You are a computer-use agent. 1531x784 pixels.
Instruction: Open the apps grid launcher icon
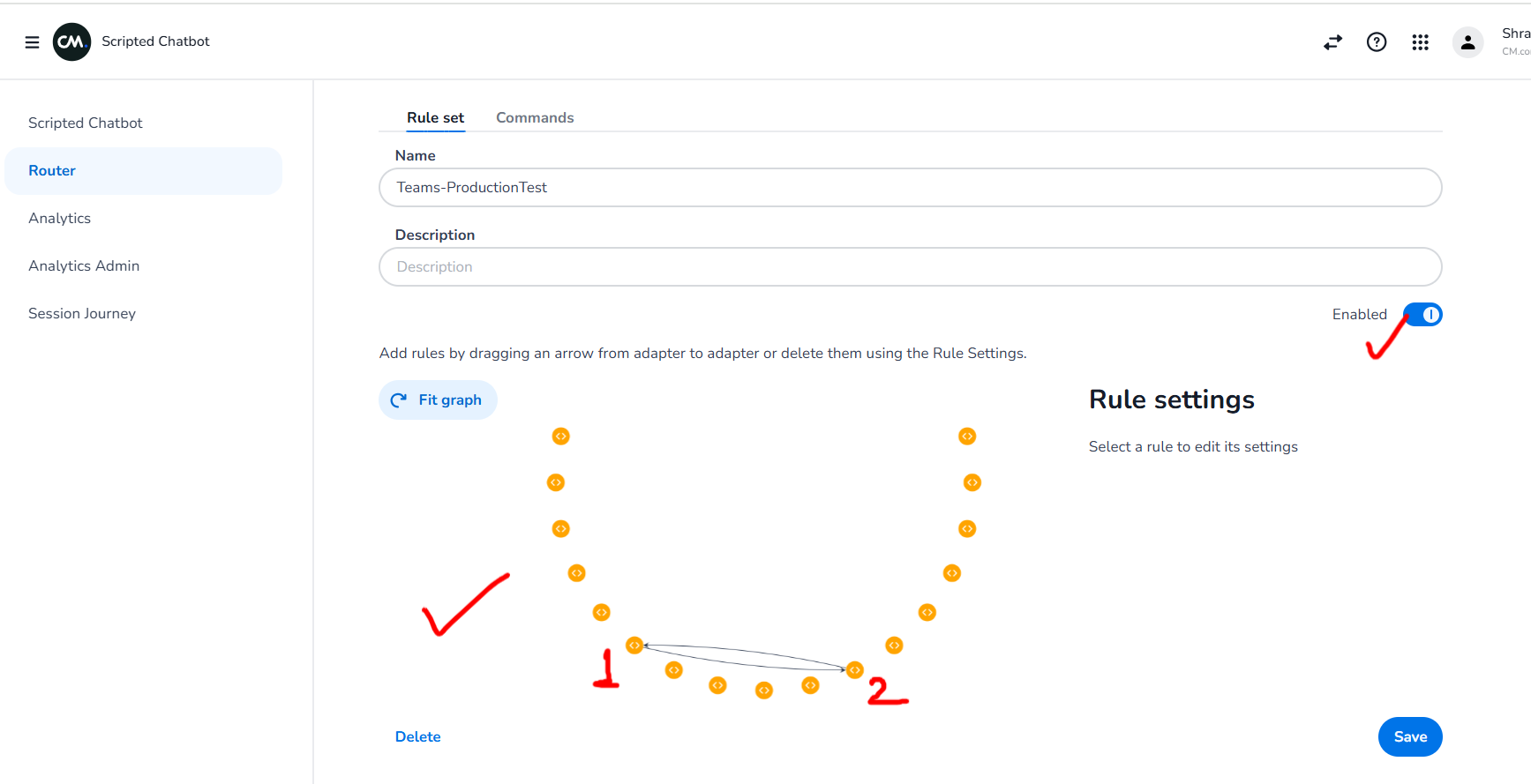pos(1420,41)
